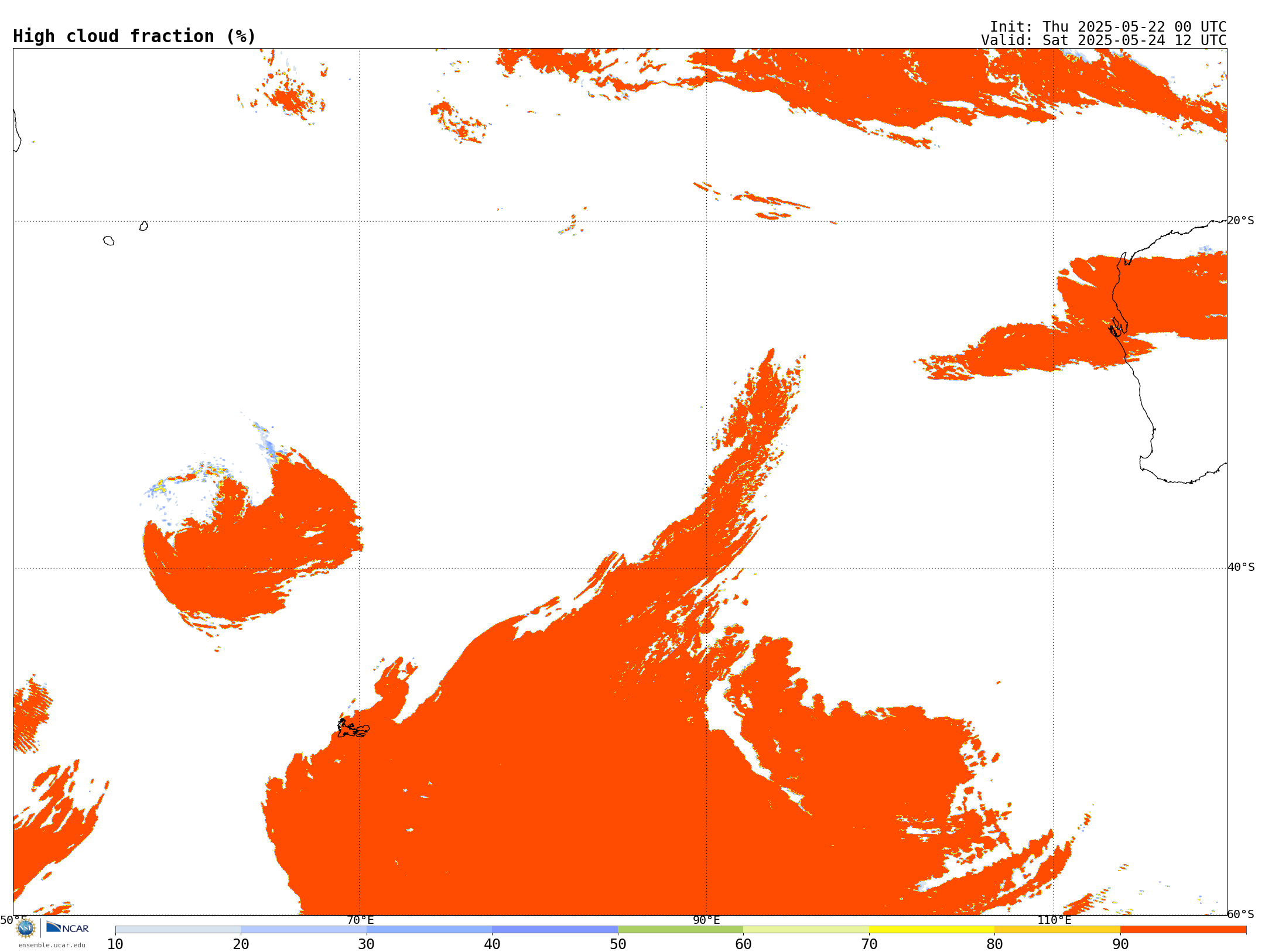Click the Kerguelen Islands outline near 70°E
This screenshot has height=952, width=1265.
(x=353, y=728)
